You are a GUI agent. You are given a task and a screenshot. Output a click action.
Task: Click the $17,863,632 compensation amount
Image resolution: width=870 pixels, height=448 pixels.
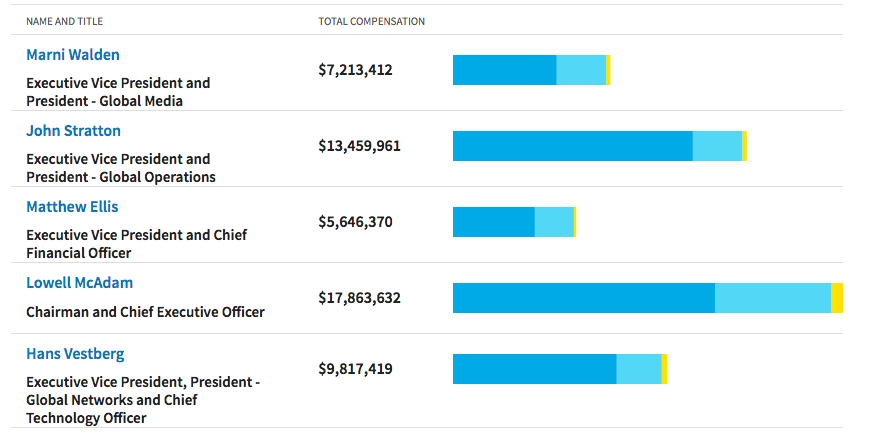360,298
